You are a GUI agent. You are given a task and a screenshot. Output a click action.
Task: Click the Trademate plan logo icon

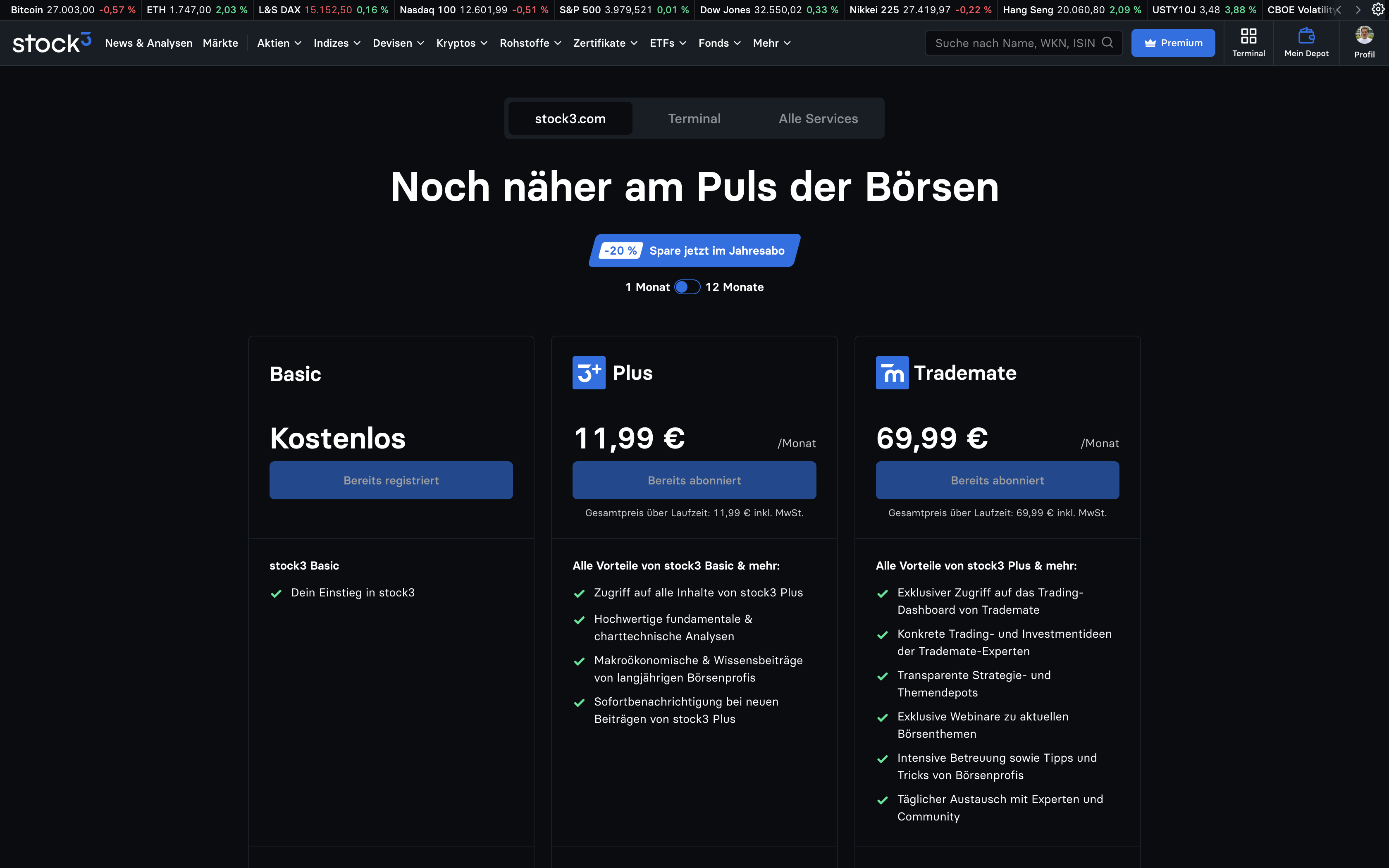coord(892,372)
